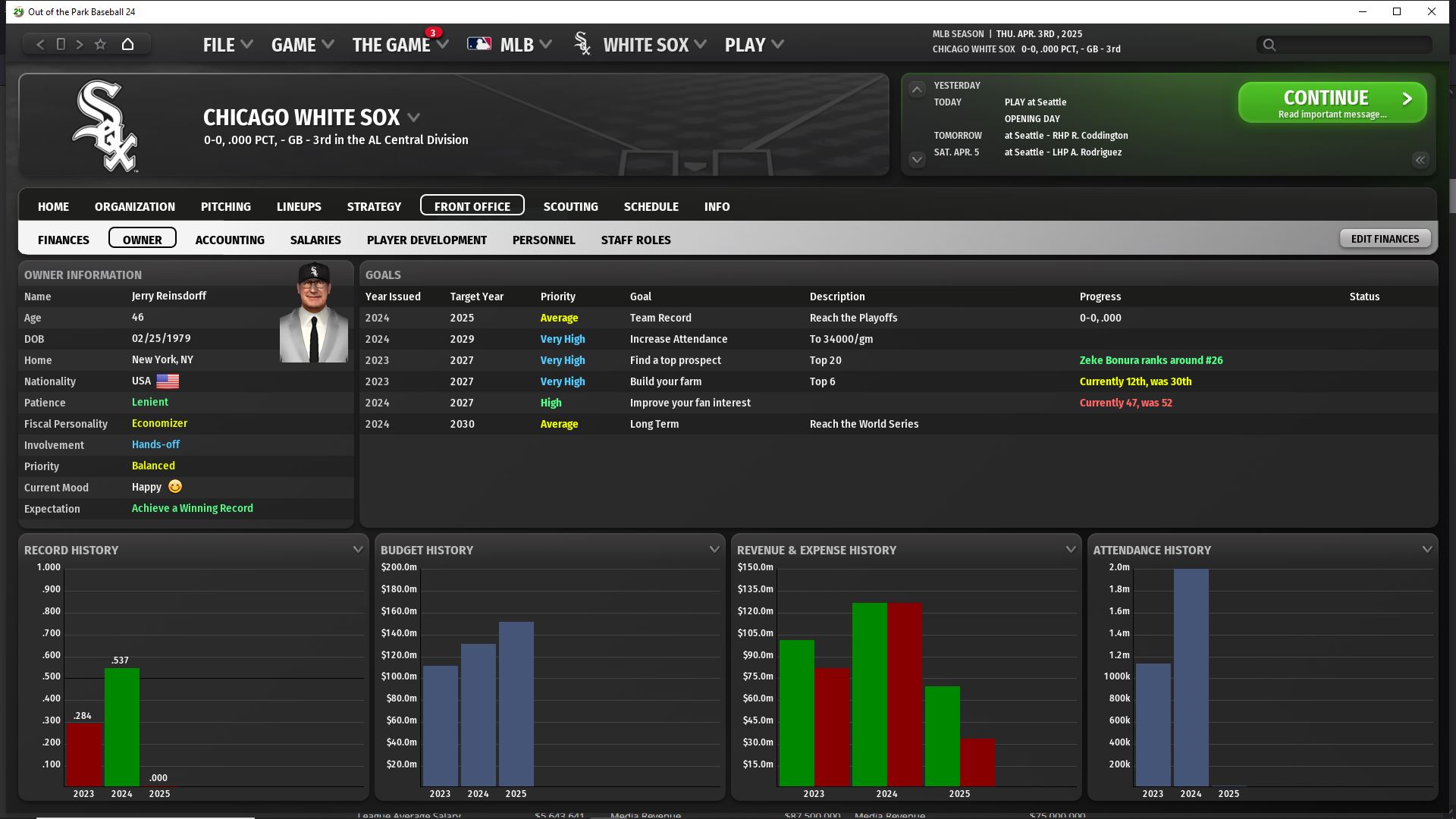Expand the Chicago White Sox team dropdown
1456x819 pixels.
[x=413, y=118]
